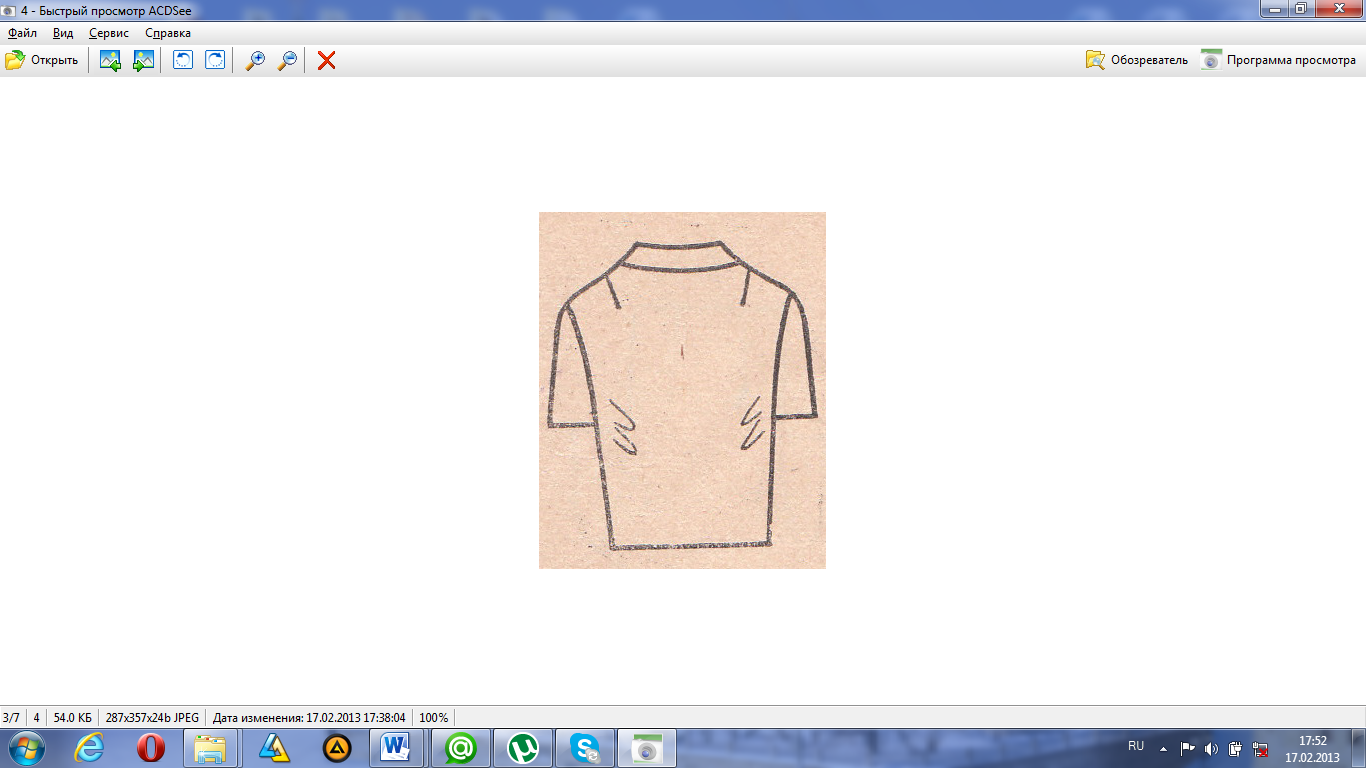The width and height of the screenshot is (1366, 768).
Task: Open the Файл menu
Action: pyautogui.click(x=22, y=33)
